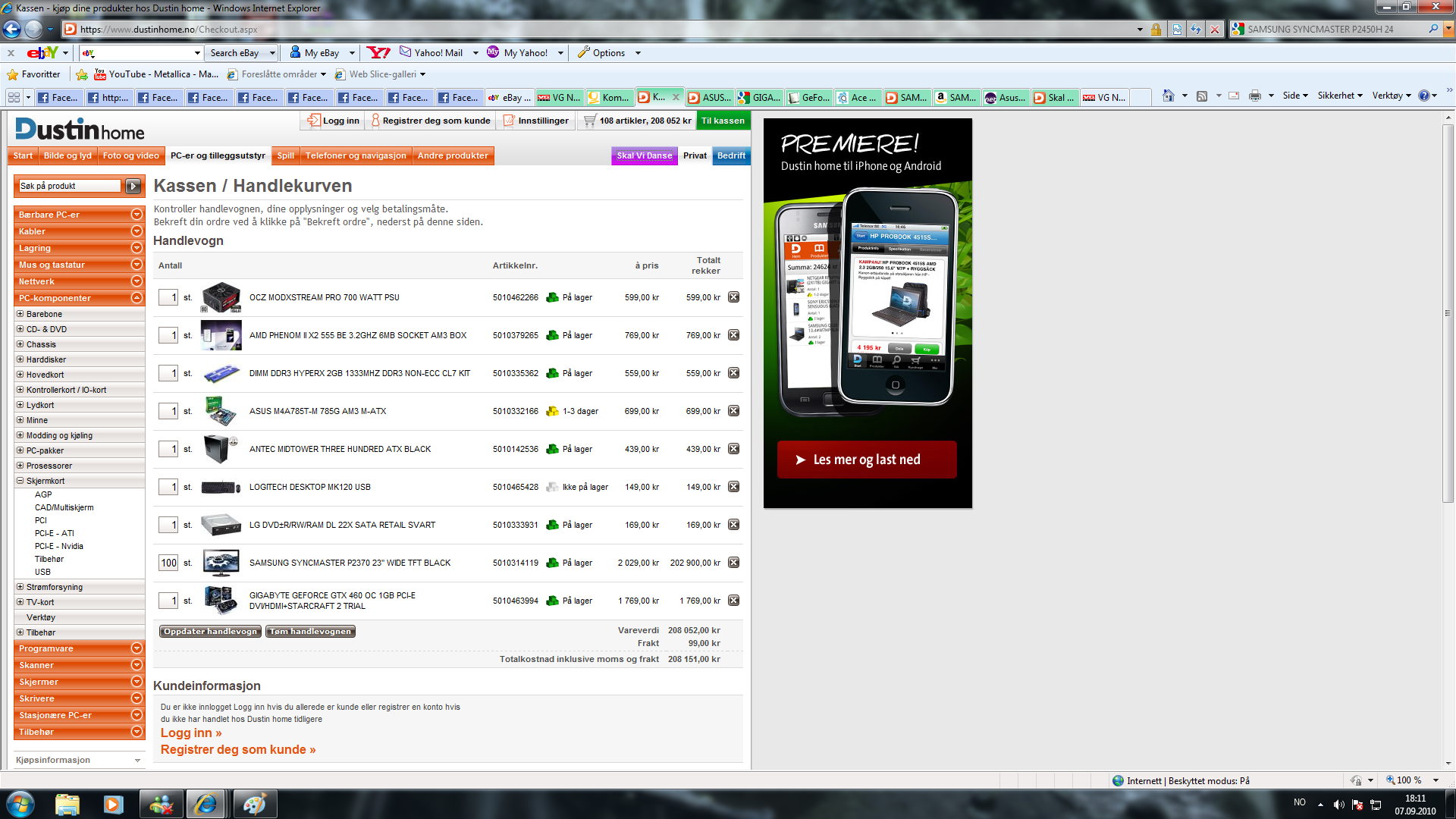Screen dimensions: 1456x819
Task: Refresh the page in Internet Explorer
Action: [1196, 30]
